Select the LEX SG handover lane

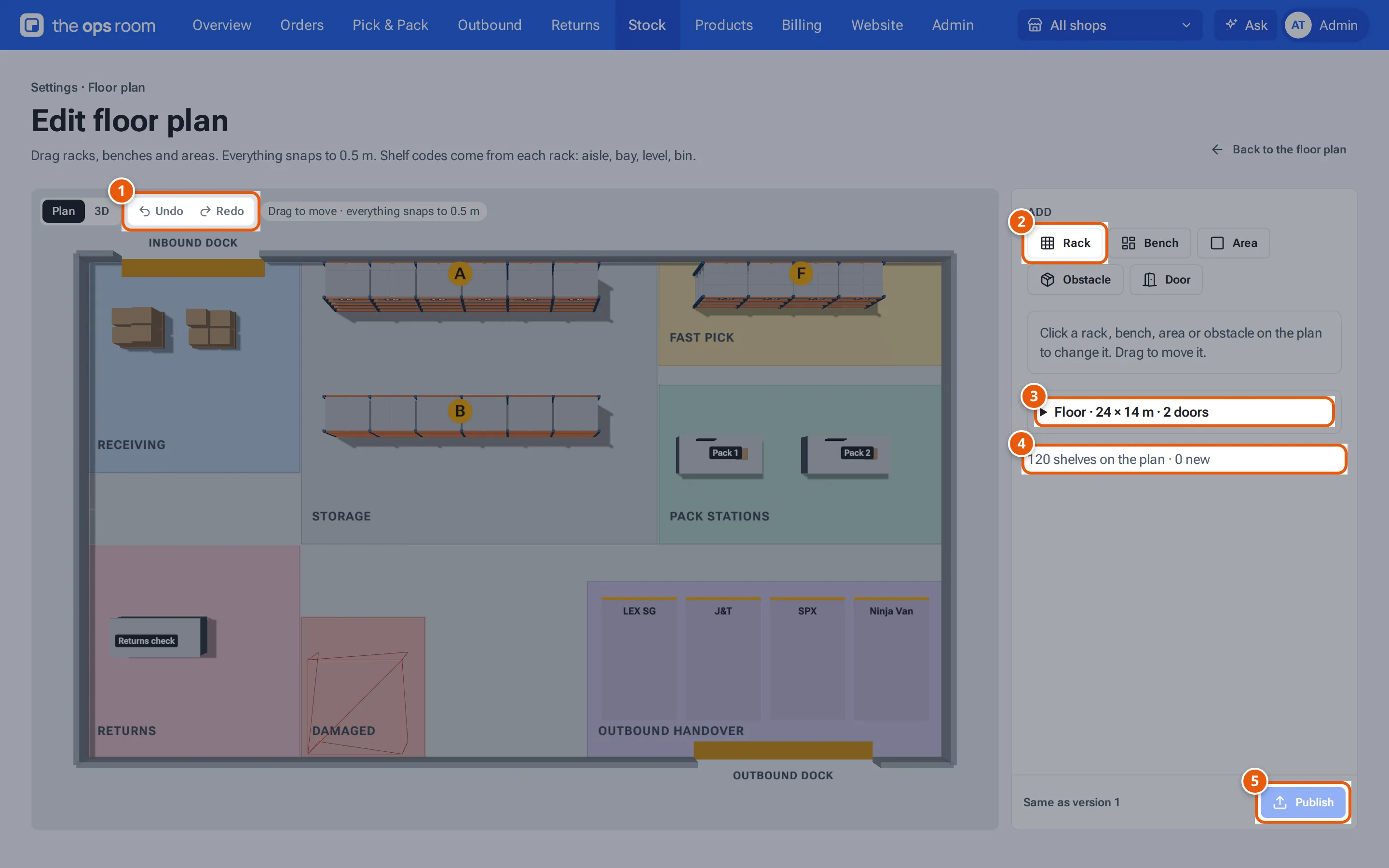(x=639, y=658)
